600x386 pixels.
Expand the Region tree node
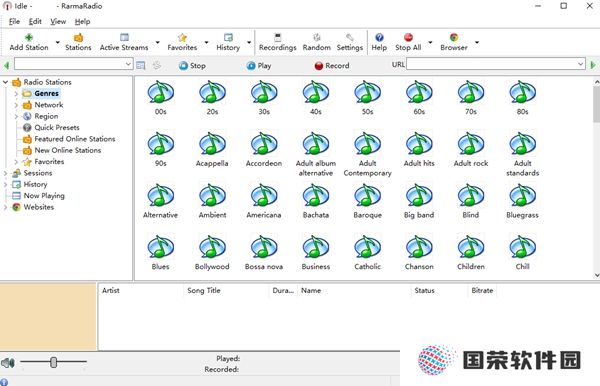coord(16,116)
